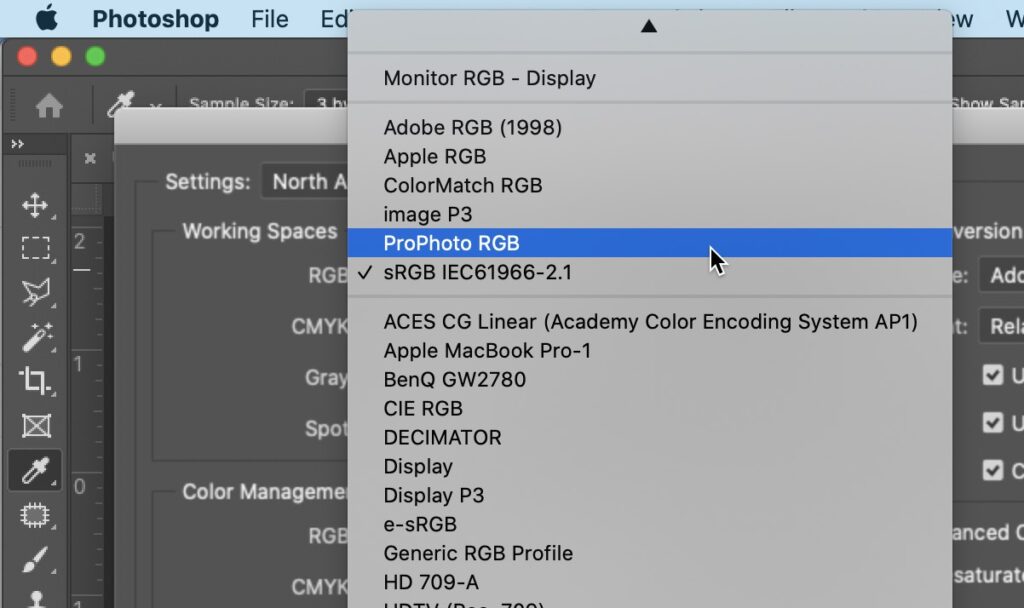Select the Move tool
This screenshot has height=608, width=1024.
pos(35,205)
